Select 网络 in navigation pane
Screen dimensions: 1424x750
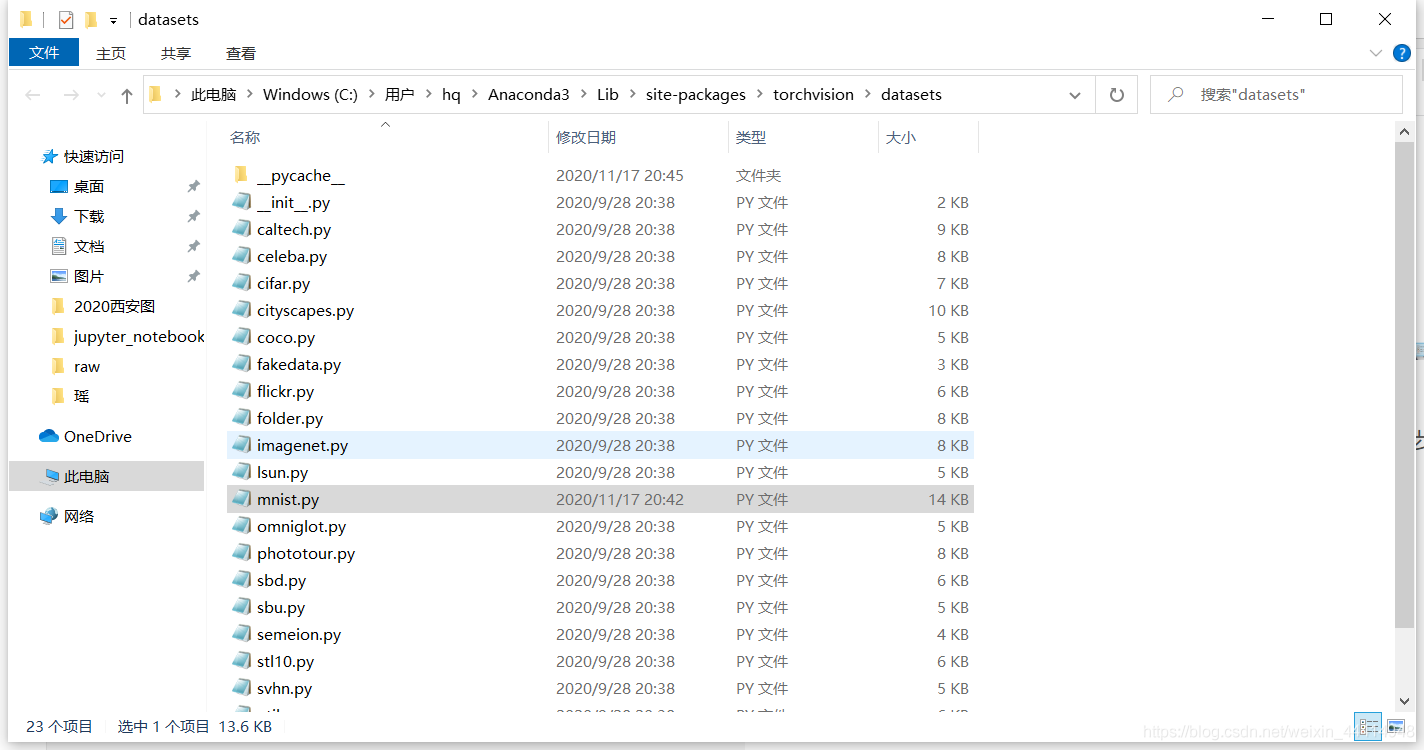[x=79, y=516]
